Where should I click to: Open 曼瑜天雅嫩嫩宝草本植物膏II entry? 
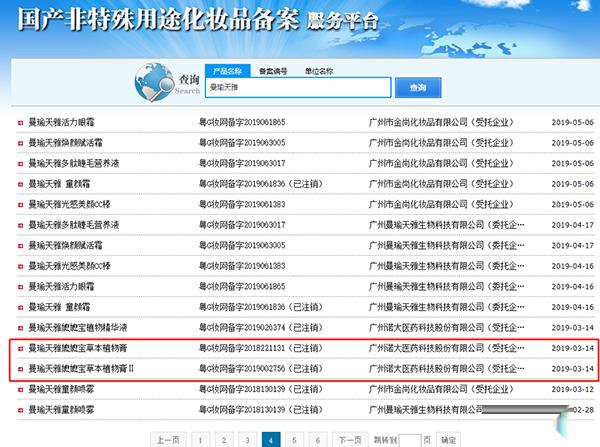(x=81, y=369)
